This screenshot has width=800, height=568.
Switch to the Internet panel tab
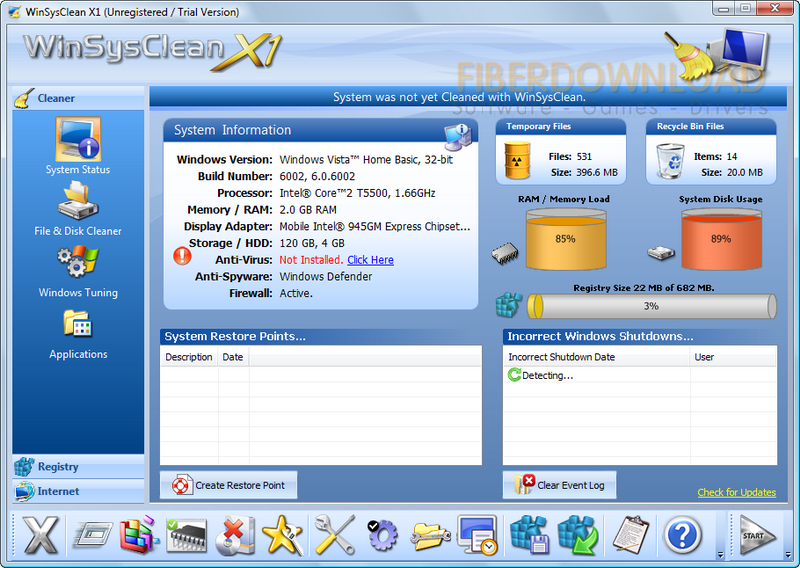78,491
